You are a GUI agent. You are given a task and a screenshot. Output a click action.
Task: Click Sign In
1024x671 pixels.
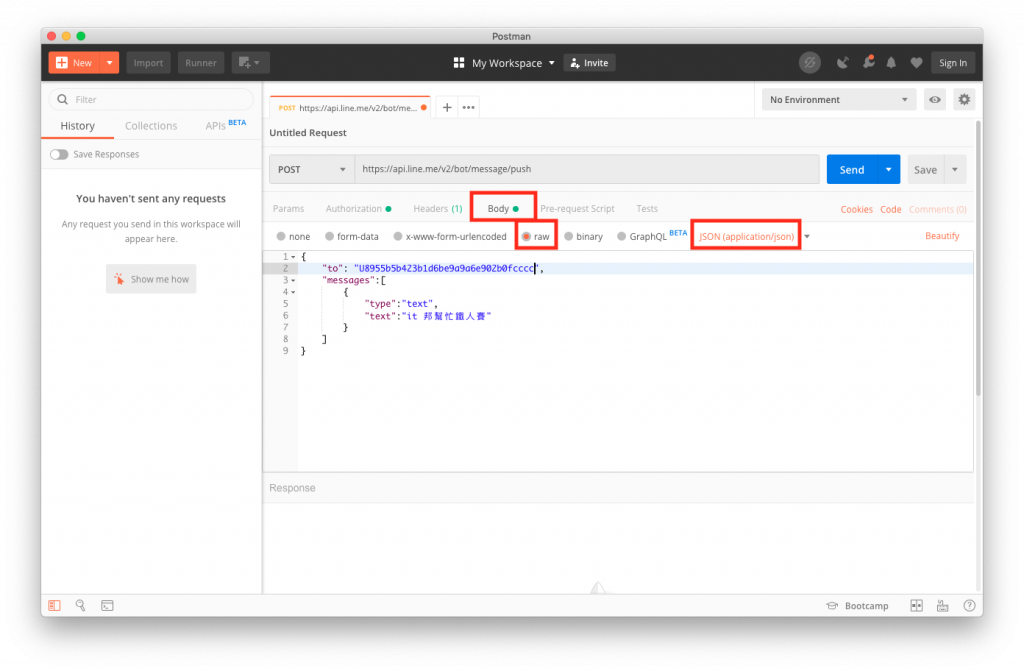953,63
